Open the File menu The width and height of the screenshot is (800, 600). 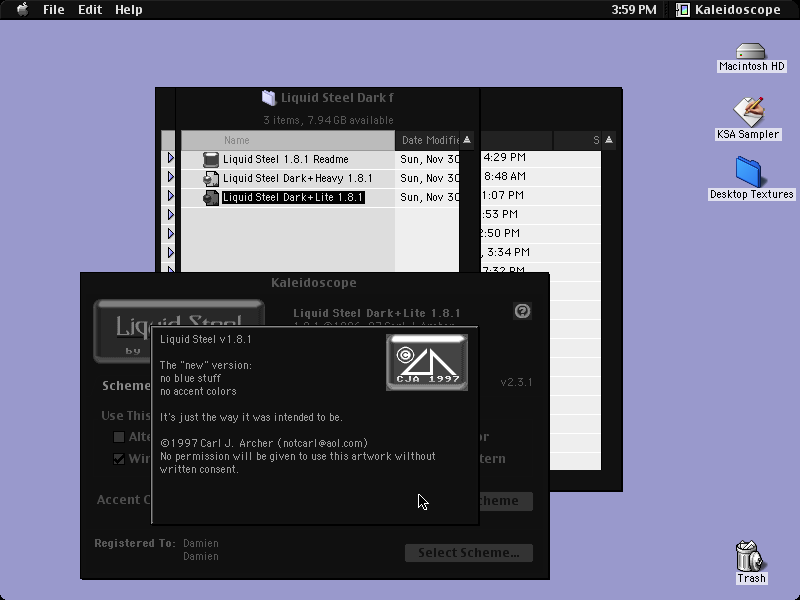pyautogui.click(x=54, y=10)
